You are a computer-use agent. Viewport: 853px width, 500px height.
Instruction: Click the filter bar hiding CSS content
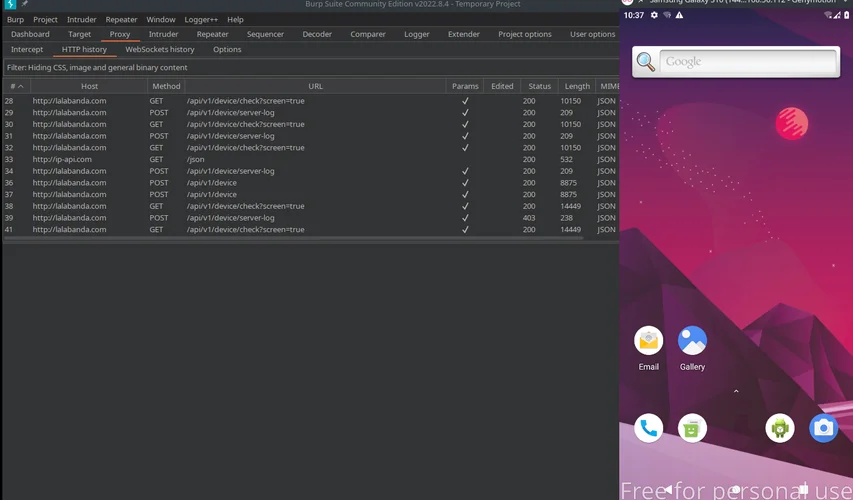(311, 67)
